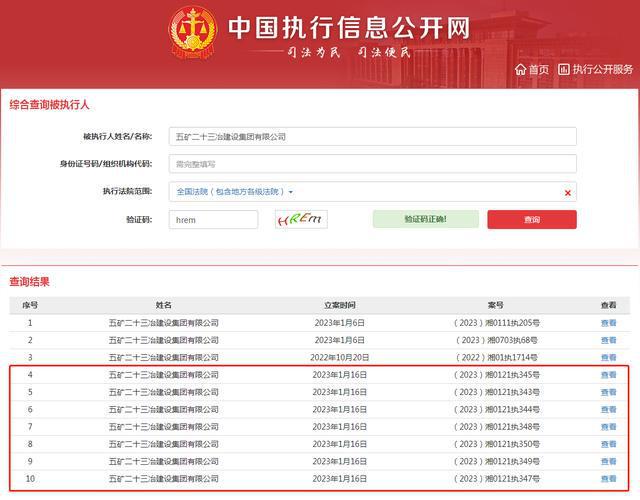Open 查看 for case 湘01执1714号
Image resolution: width=640 pixels, height=500 pixels.
pos(608,358)
